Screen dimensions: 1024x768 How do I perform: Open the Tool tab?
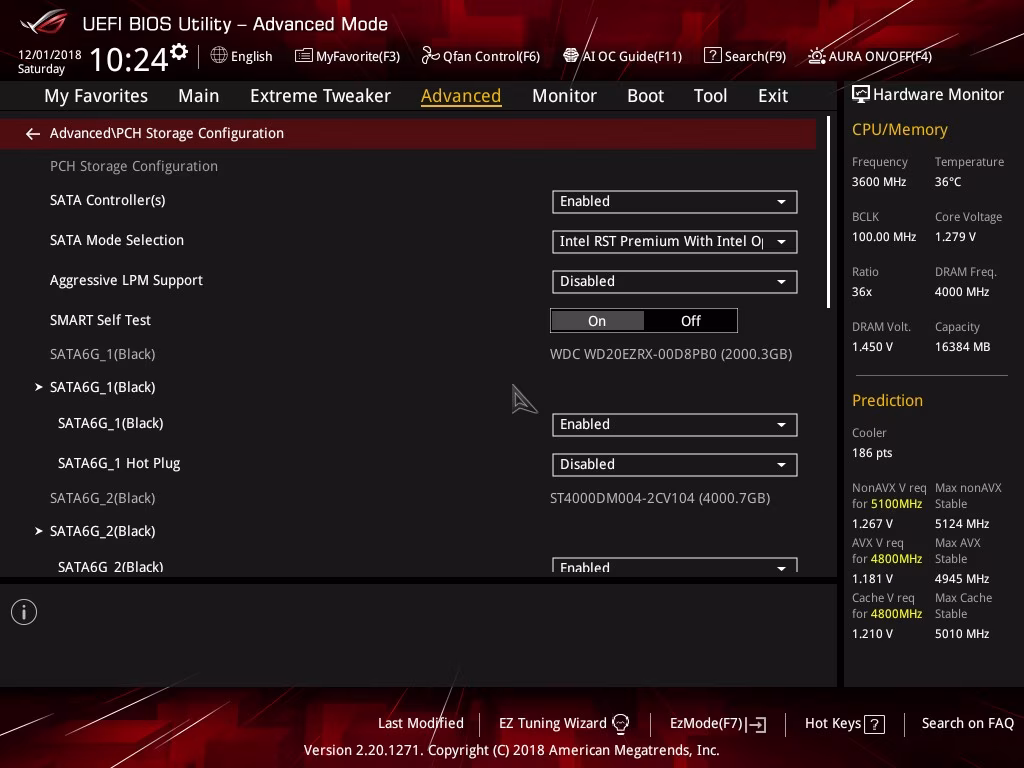pos(710,96)
